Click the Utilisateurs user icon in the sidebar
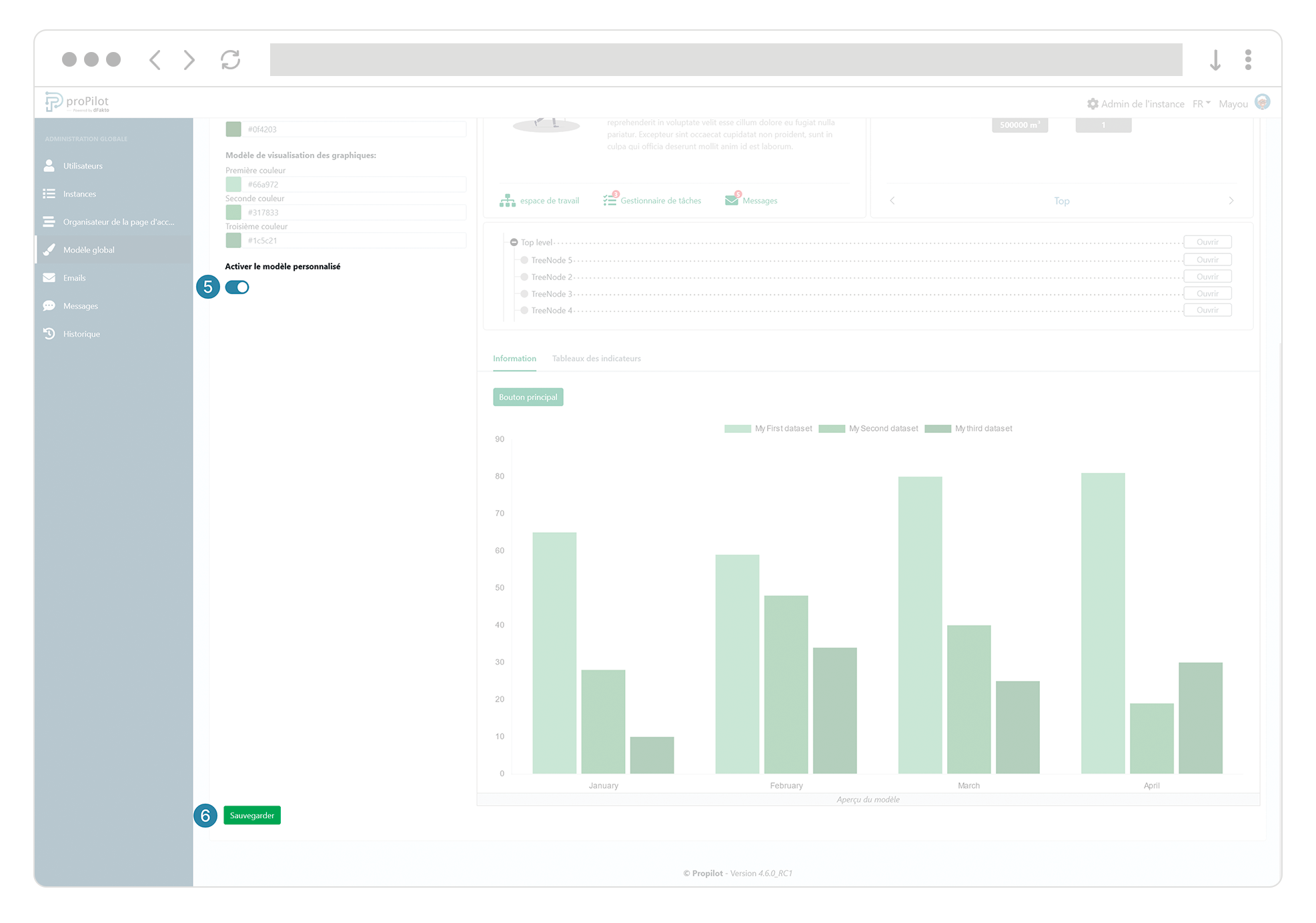This screenshot has width=1316, height=923. [49, 165]
